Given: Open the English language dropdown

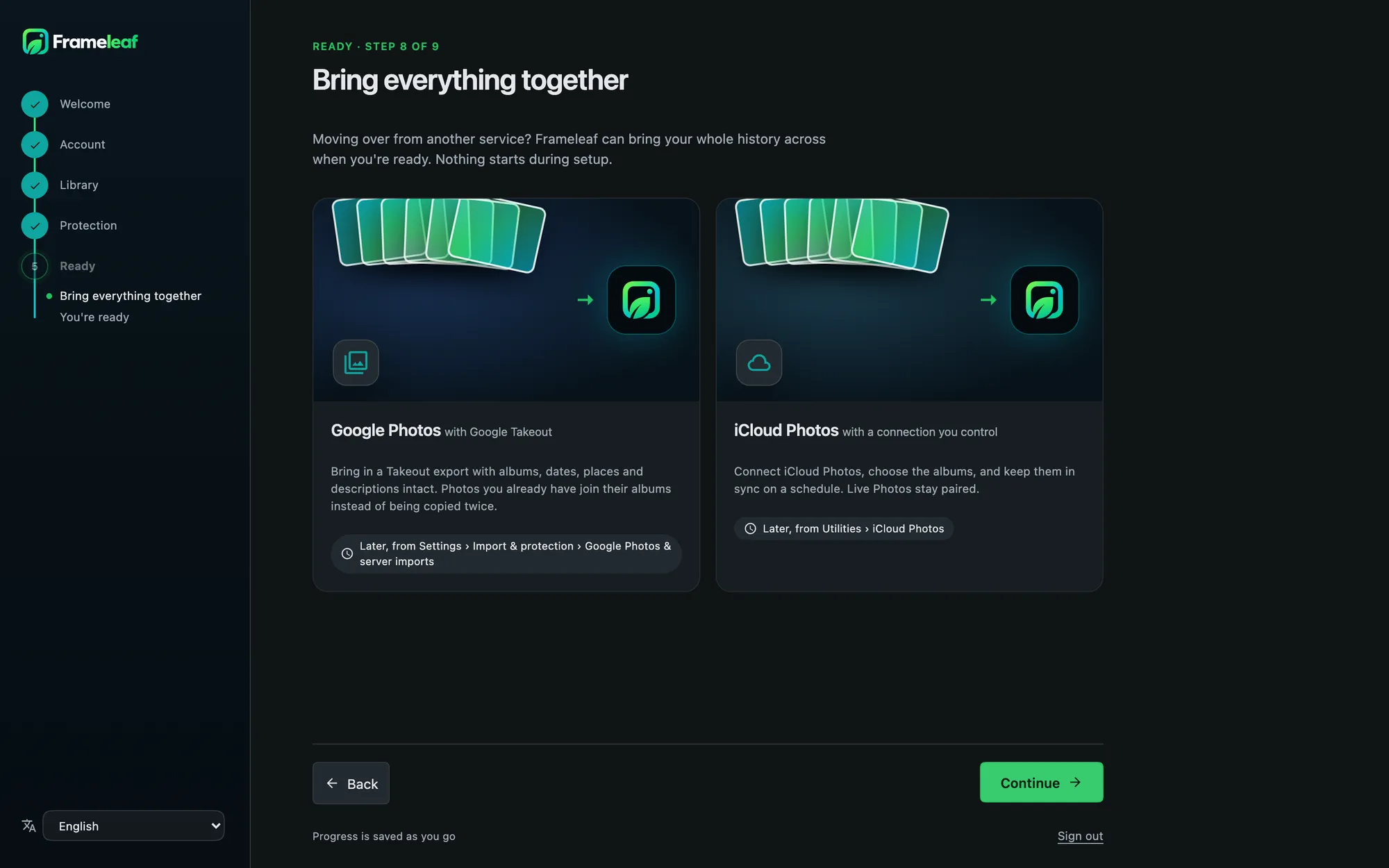Looking at the screenshot, I should click(133, 826).
